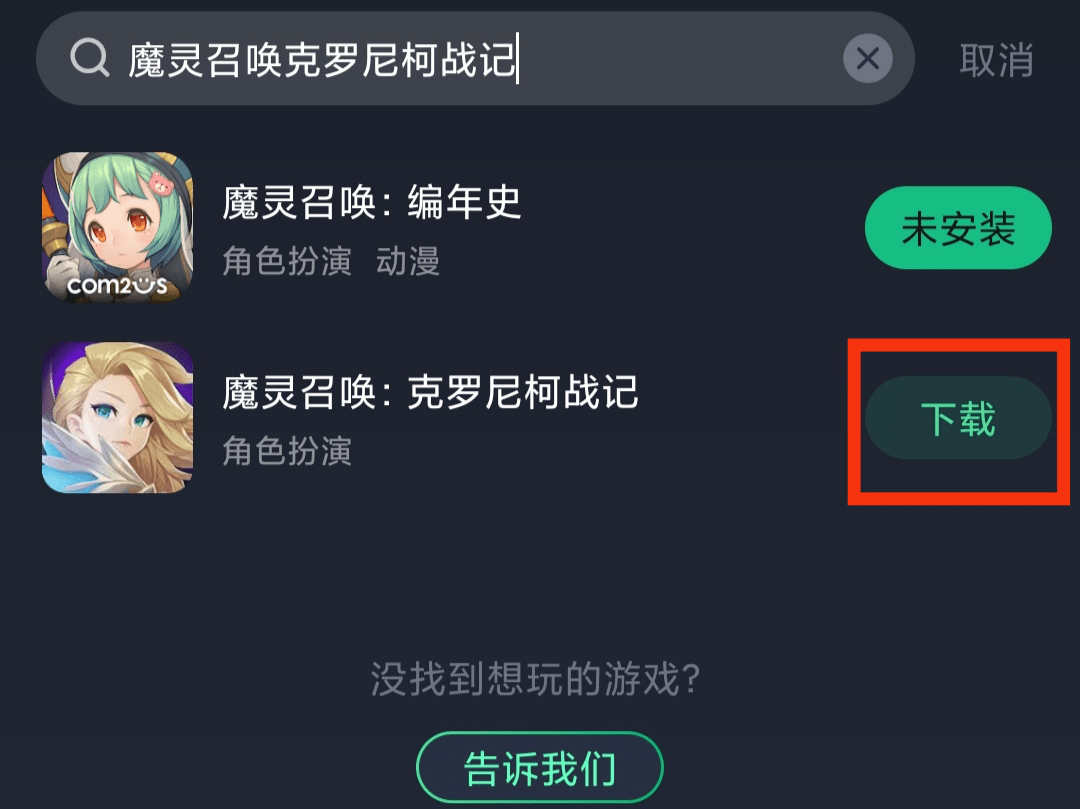Select the 魔灵召唤: 克罗尼柯战记 title
The height and width of the screenshot is (809, 1080).
pos(430,392)
